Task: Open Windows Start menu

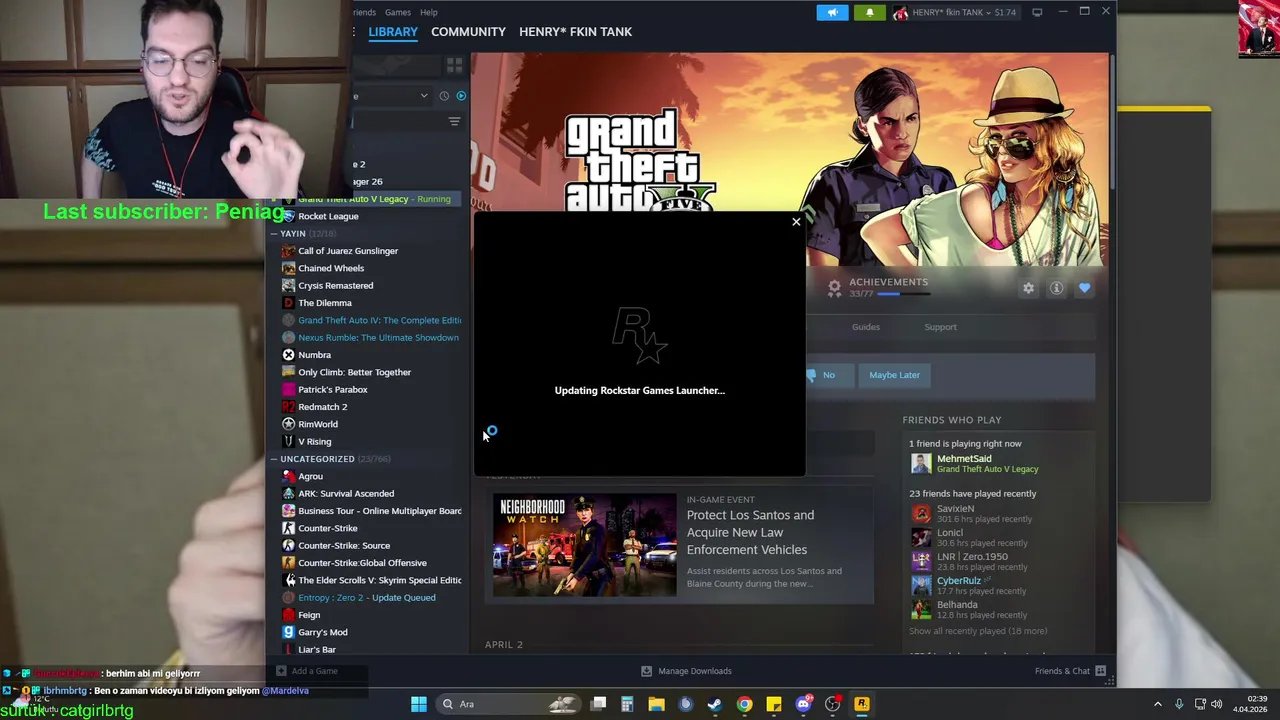Action: point(419,704)
